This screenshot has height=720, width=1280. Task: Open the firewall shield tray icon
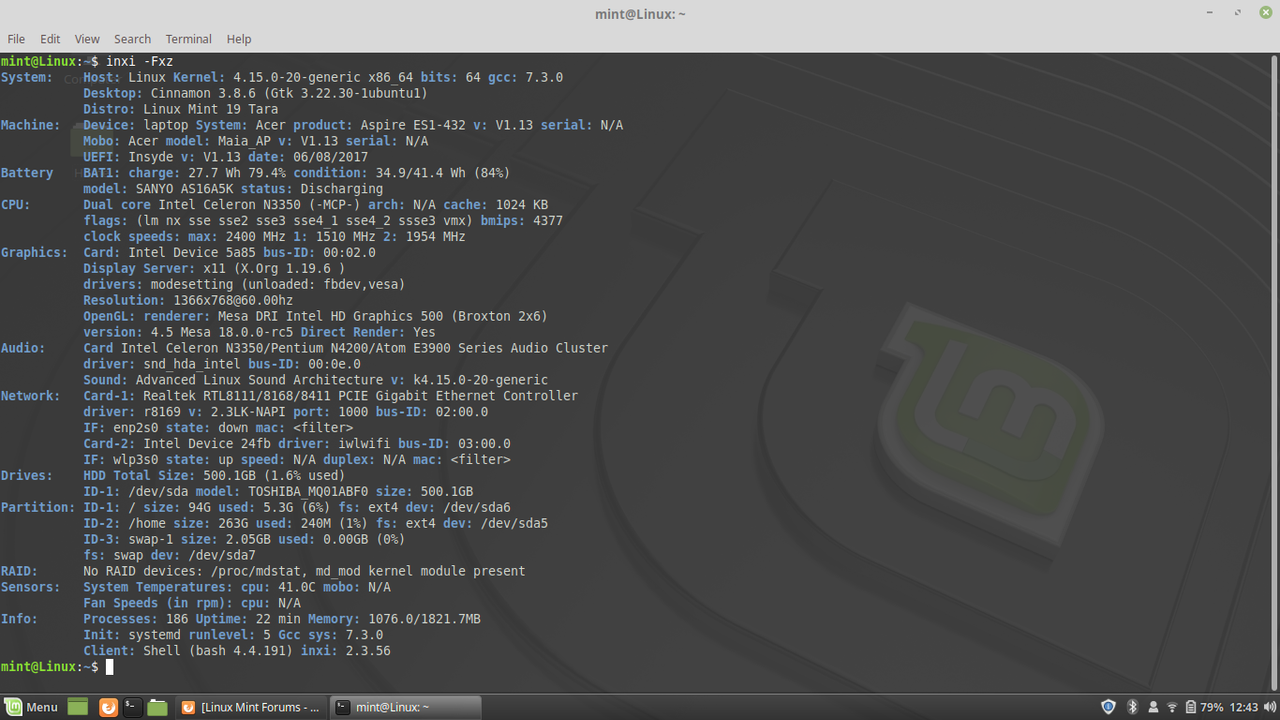(x=1108, y=707)
